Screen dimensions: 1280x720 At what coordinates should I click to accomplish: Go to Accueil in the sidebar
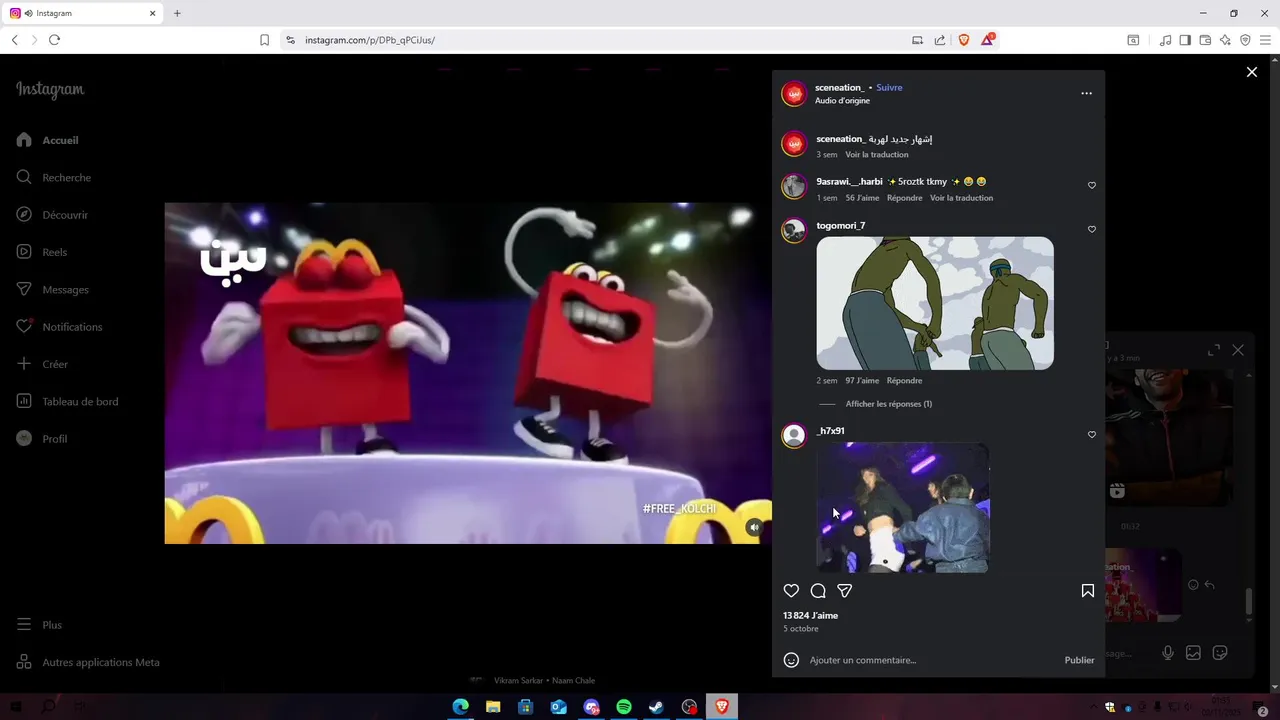point(60,140)
